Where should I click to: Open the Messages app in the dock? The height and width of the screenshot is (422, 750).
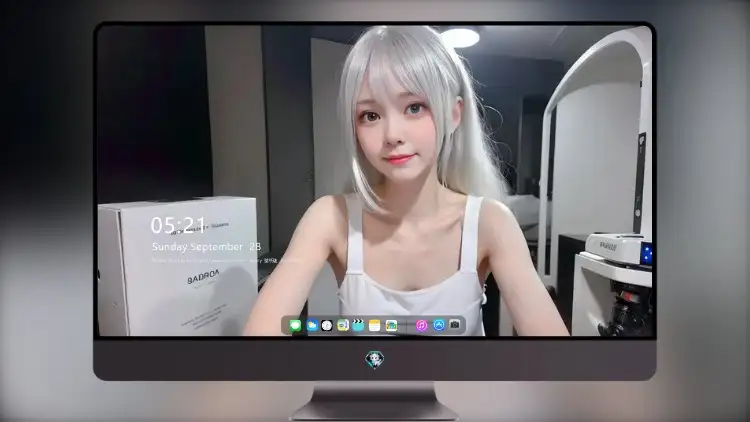coord(295,326)
